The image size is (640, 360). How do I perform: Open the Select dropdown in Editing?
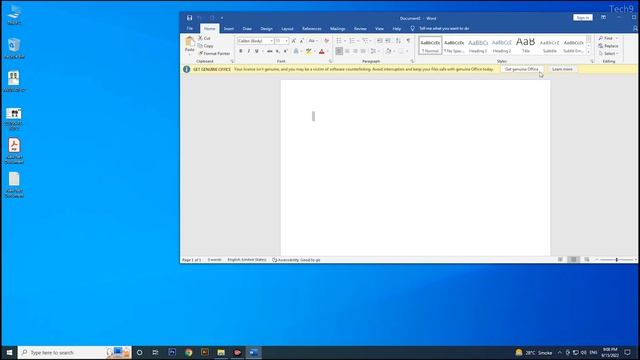tap(609, 53)
